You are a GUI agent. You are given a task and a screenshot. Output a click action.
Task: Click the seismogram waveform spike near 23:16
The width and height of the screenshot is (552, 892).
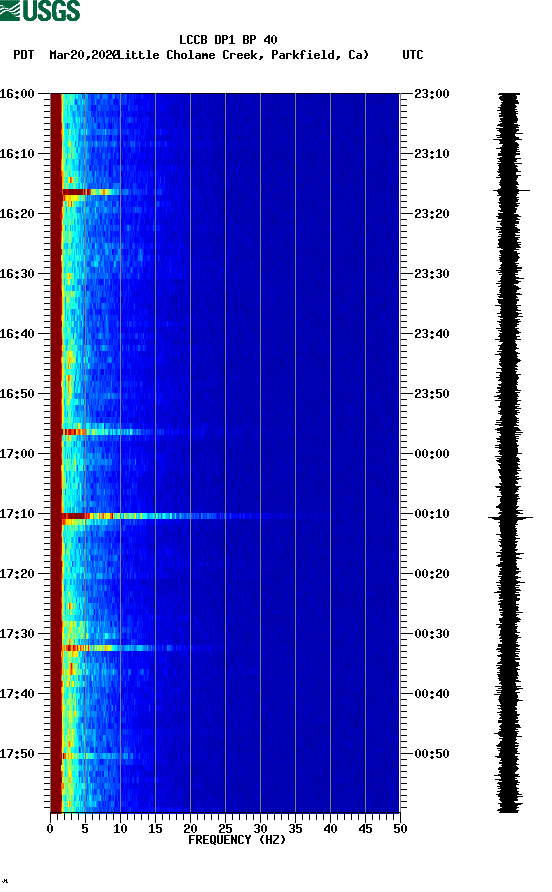[x=512, y=191]
